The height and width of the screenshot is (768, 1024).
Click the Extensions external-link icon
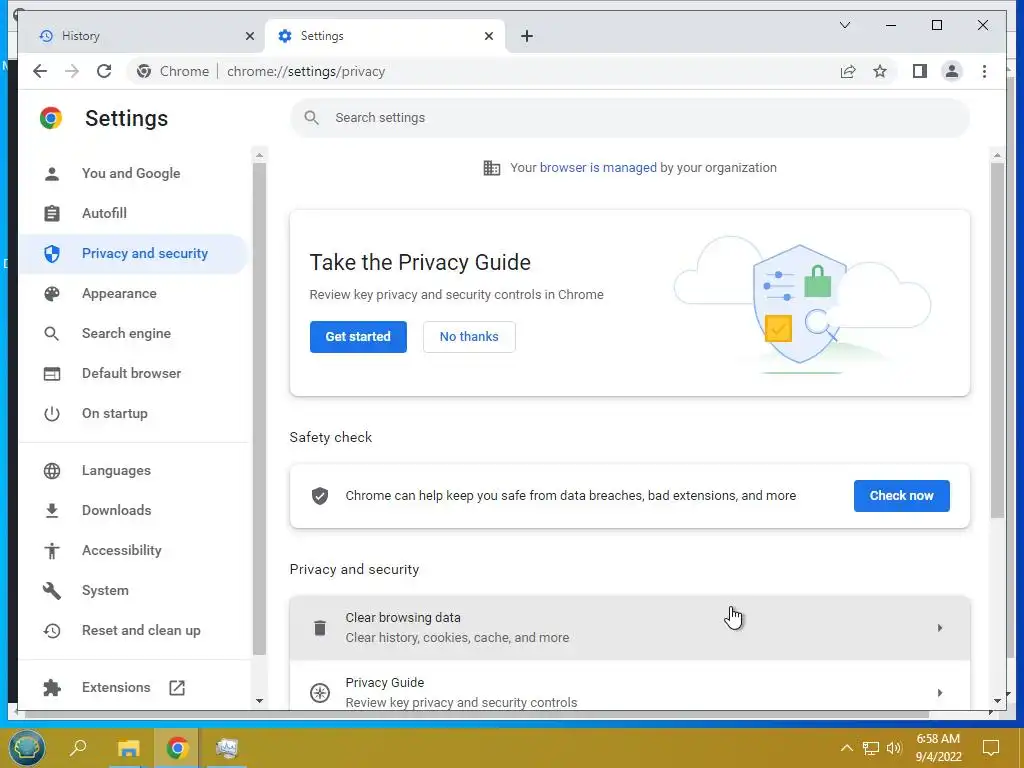177,687
